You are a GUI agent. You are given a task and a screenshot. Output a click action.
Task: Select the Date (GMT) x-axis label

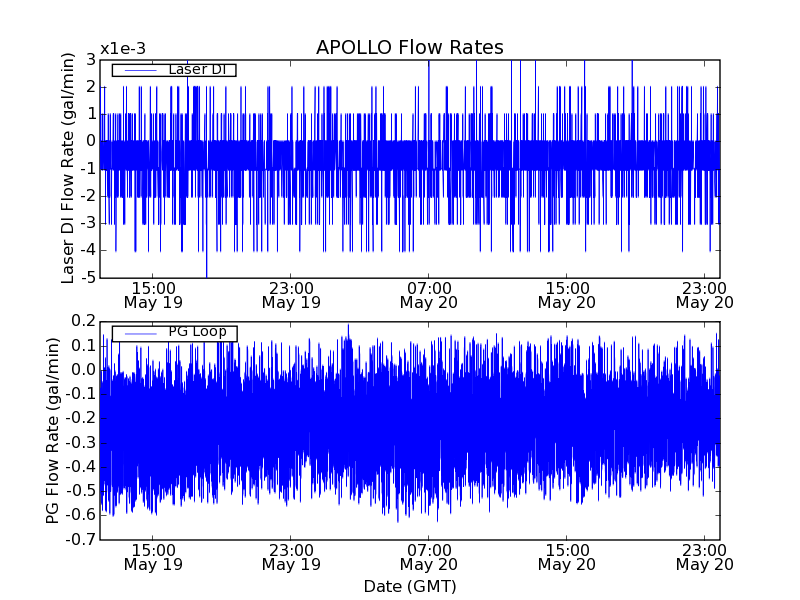(409, 586)
